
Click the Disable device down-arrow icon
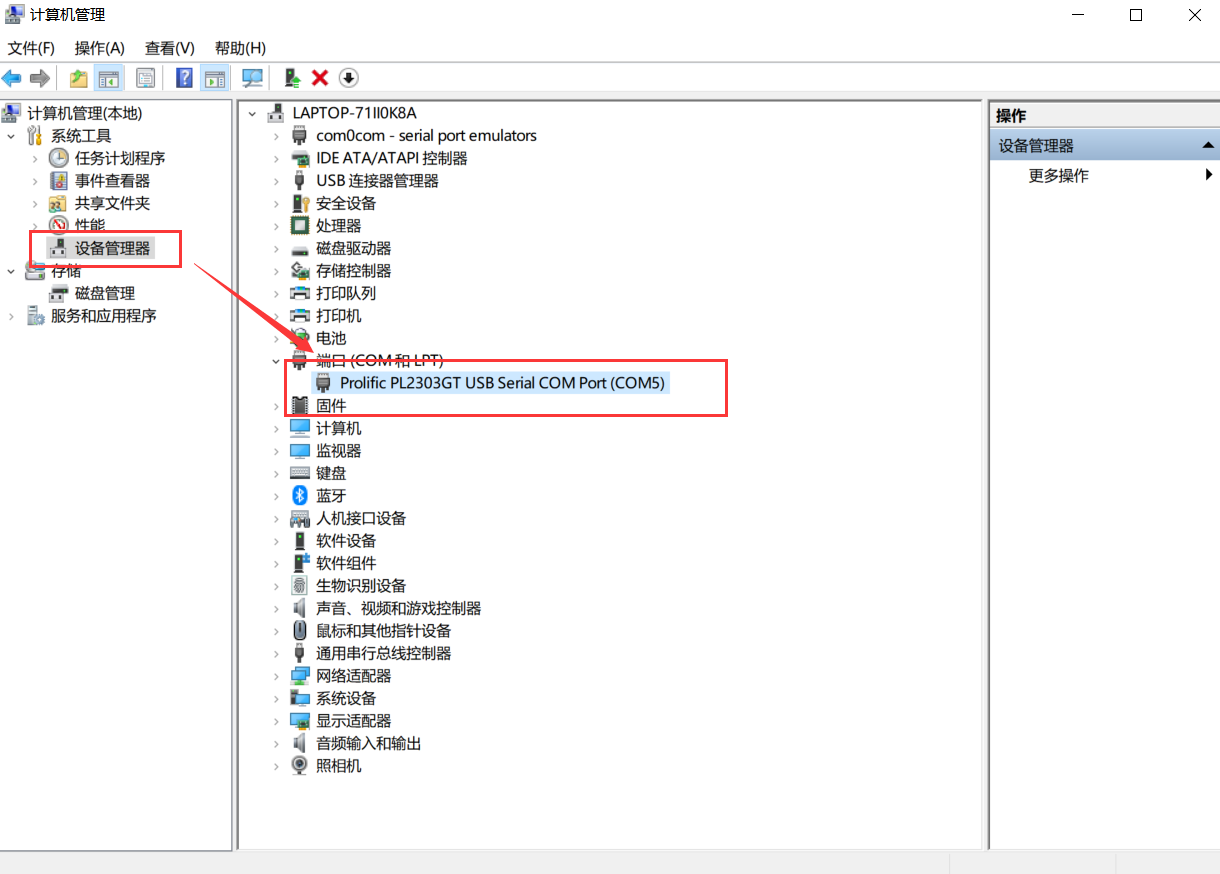click(x=348, y=78)
